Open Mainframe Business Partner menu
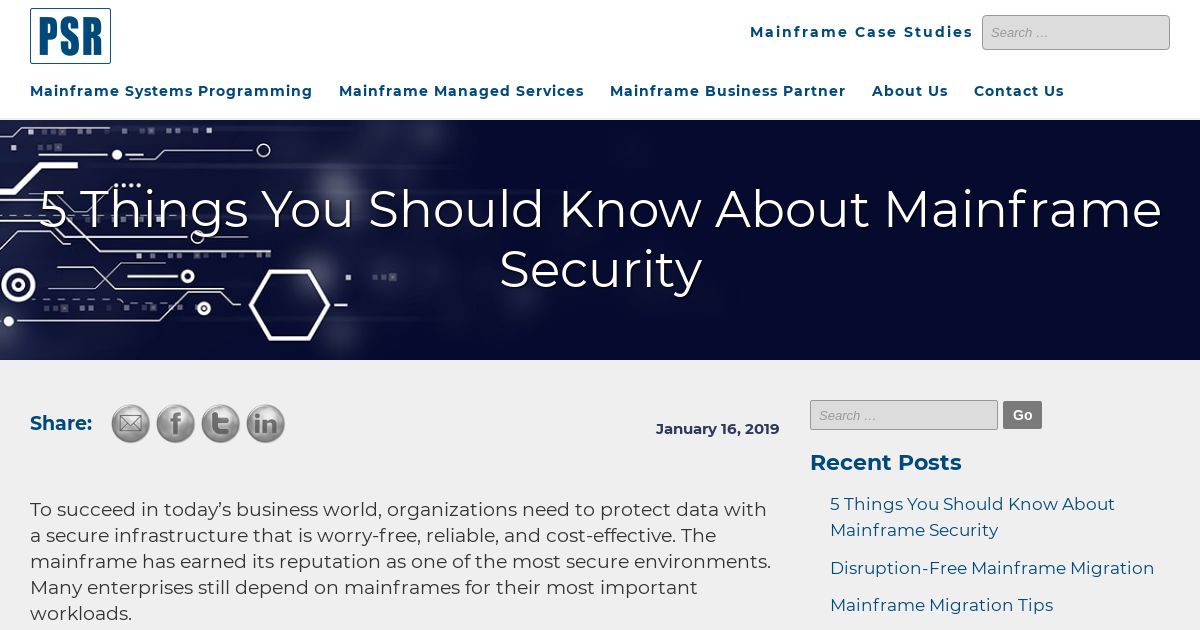The height and width of the screenshot is (630, 1200). tap(728, 91)
